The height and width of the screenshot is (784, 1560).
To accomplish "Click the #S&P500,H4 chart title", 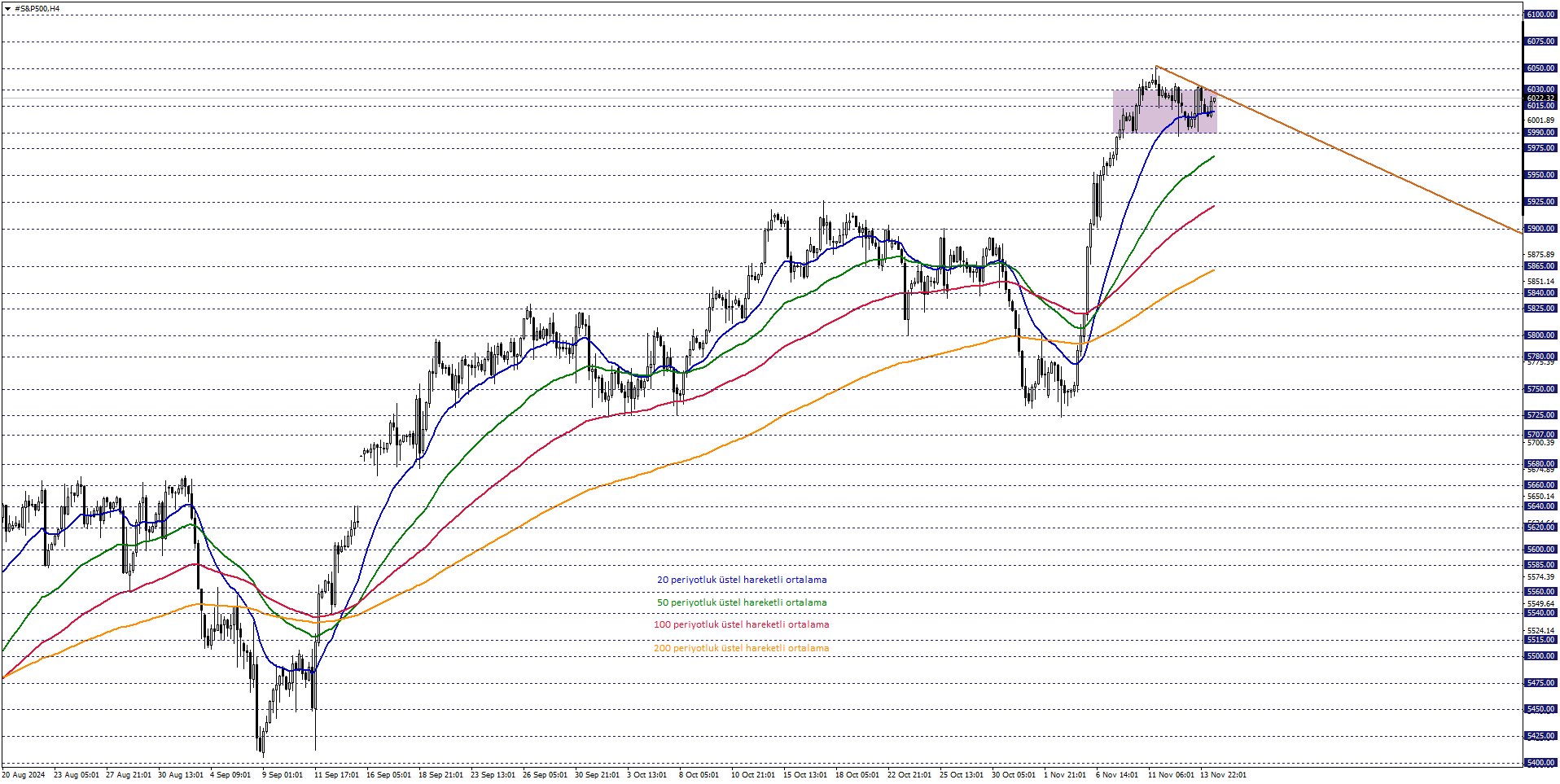I will [37, 9].
